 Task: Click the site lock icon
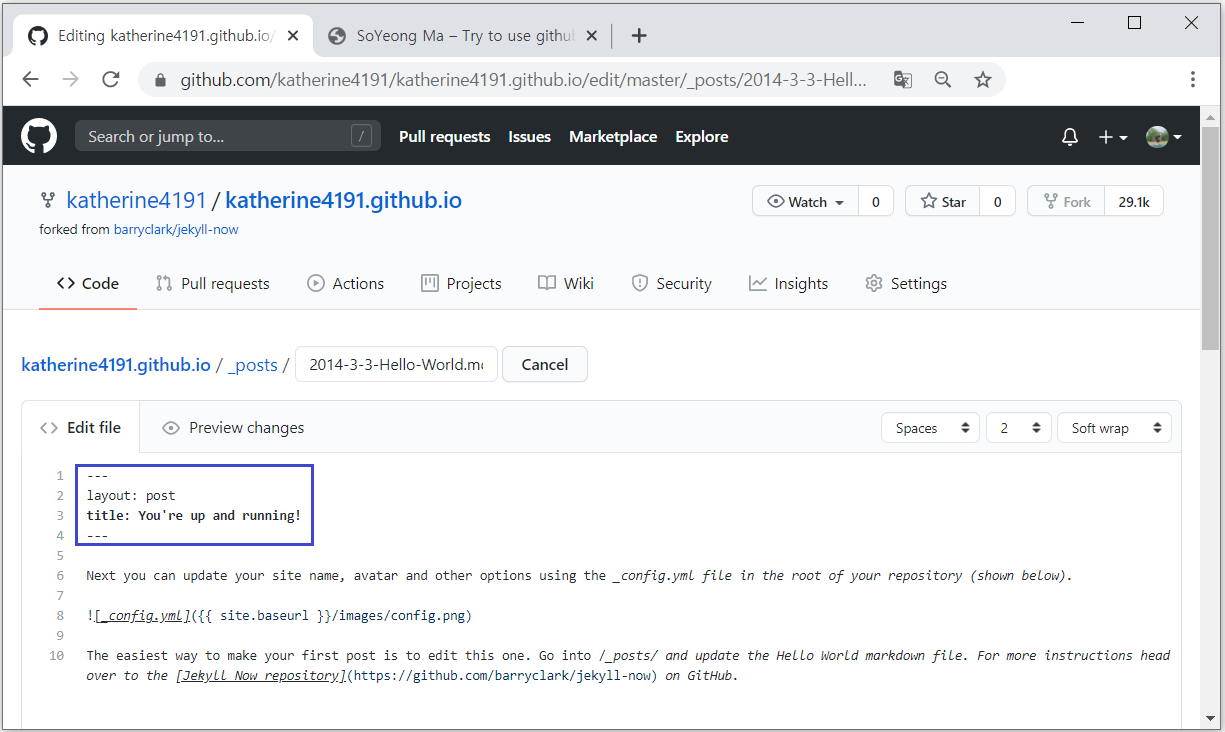coord(160,80)
